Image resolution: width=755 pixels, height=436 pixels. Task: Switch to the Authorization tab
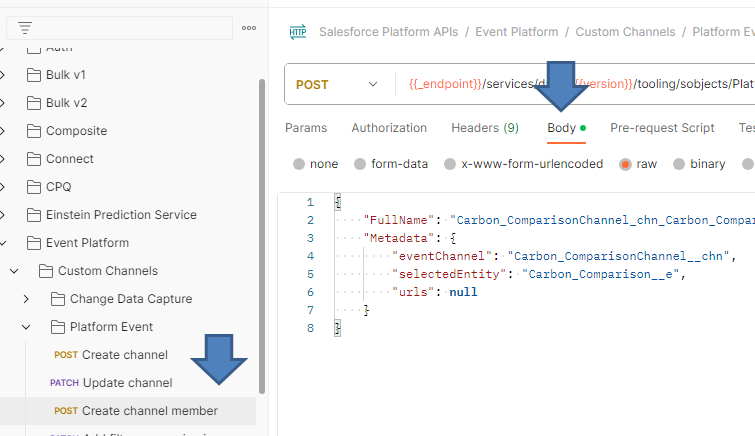389,128
